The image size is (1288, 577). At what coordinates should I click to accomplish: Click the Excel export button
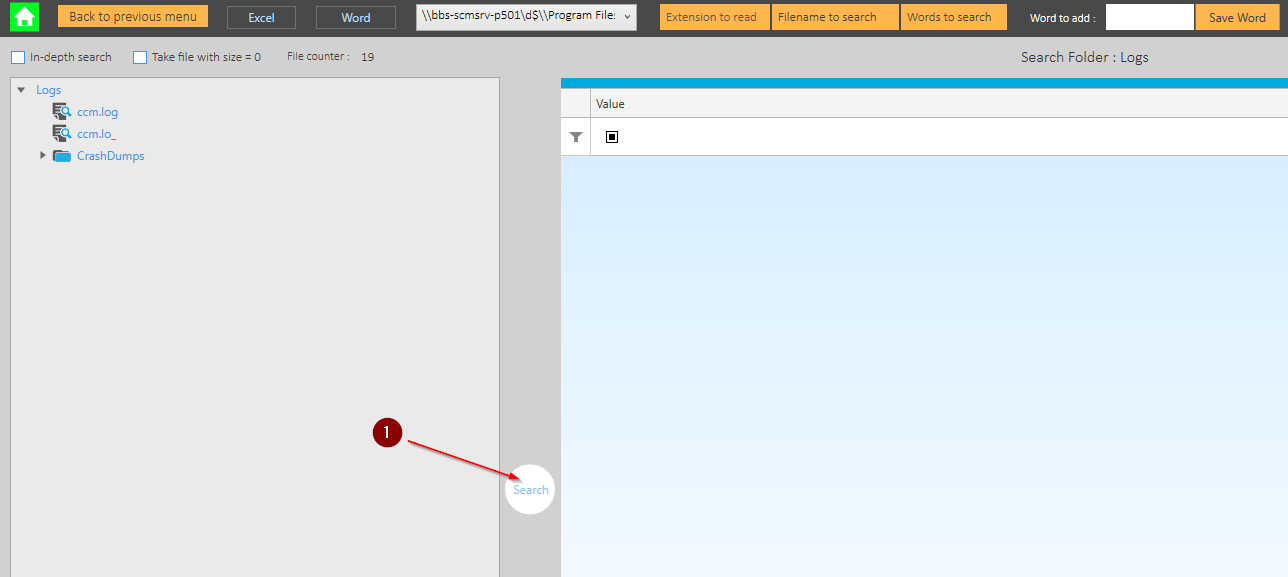261,18
